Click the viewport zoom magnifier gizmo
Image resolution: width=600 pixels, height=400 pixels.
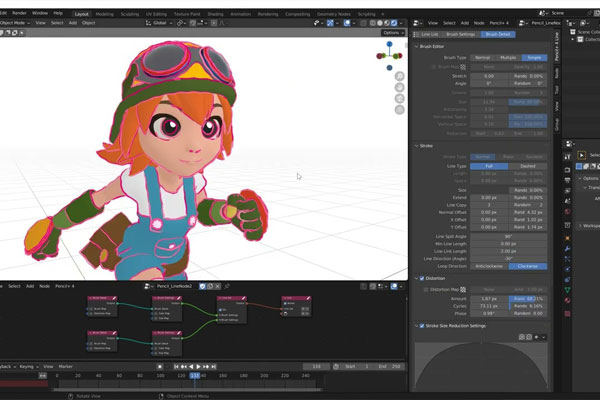pos(399,77)
